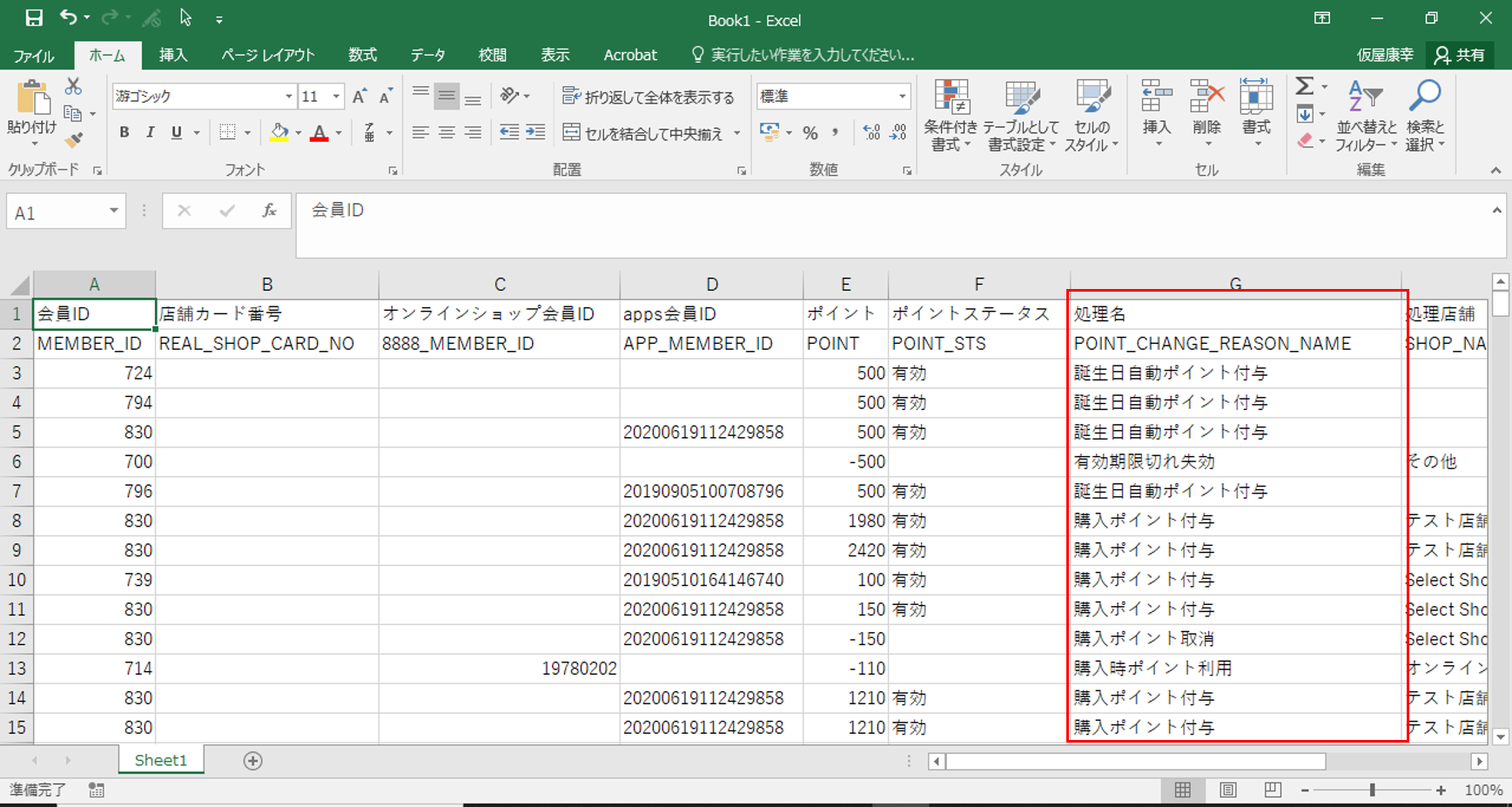Click the 共有 (Share) button
The image size is (1512, 807).
click(x=1460, y=55)
